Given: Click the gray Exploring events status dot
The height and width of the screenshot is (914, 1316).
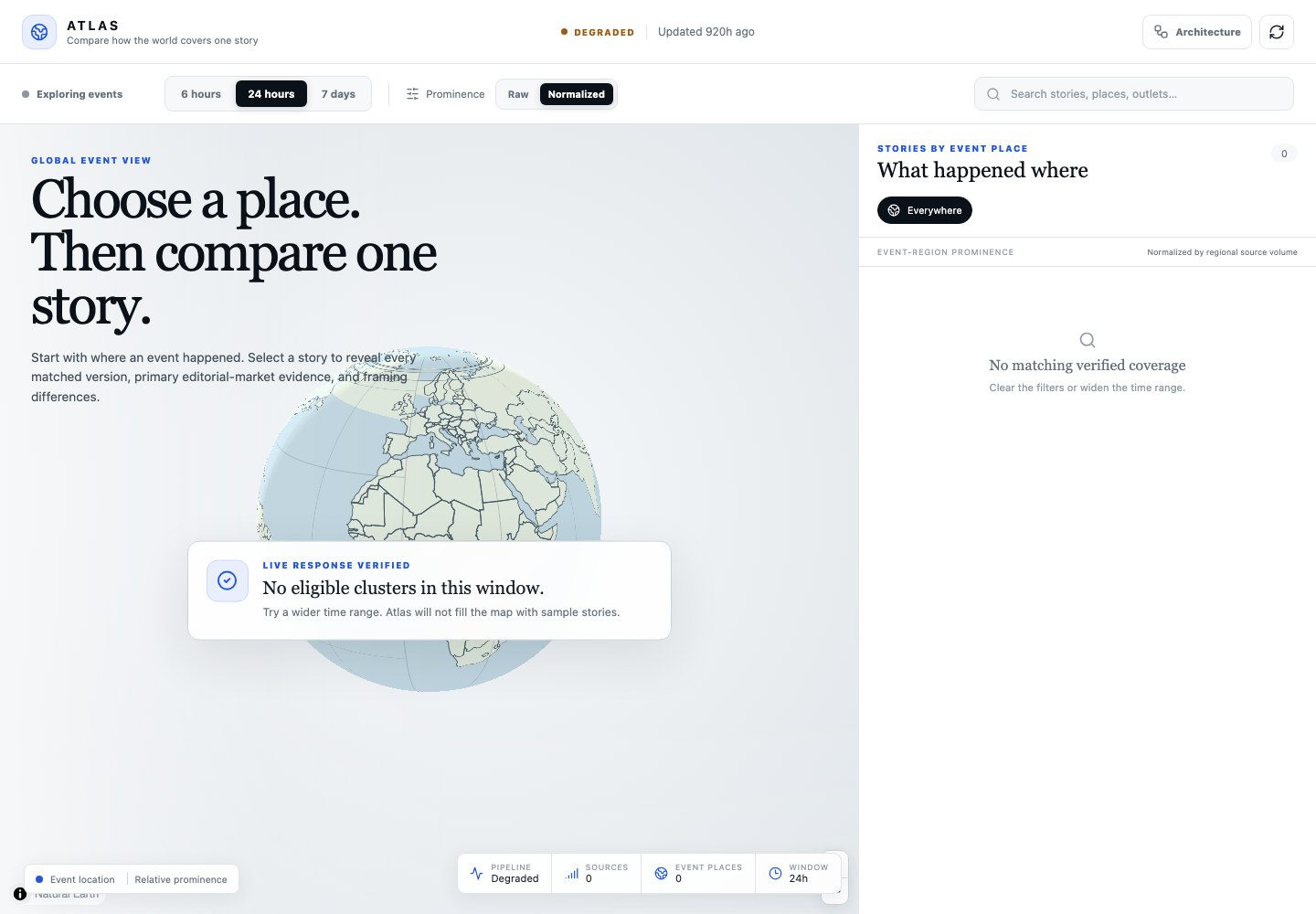Looking at the screenshot, I should coord(26,94).
